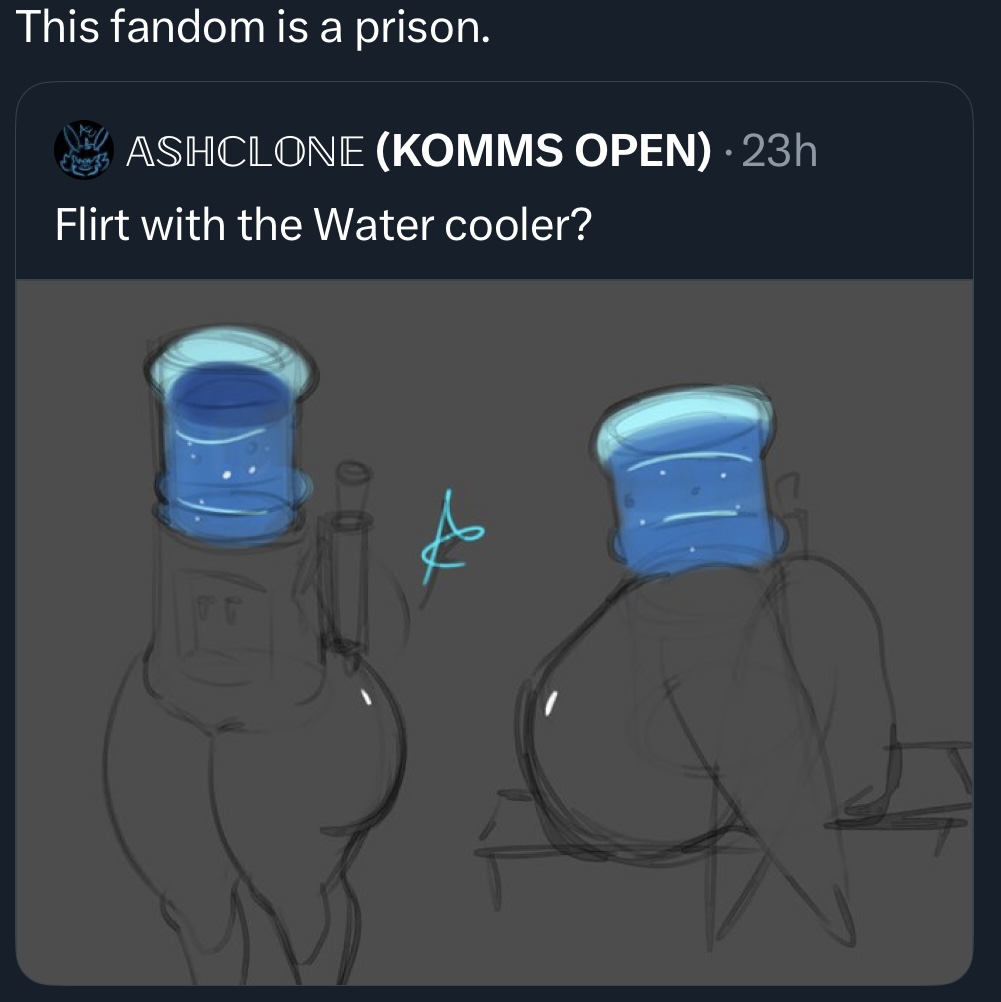The height and width of the screenshot is (1002, 1001).
Task: Click the white highlight on the left figure
Action: [366, 696]
